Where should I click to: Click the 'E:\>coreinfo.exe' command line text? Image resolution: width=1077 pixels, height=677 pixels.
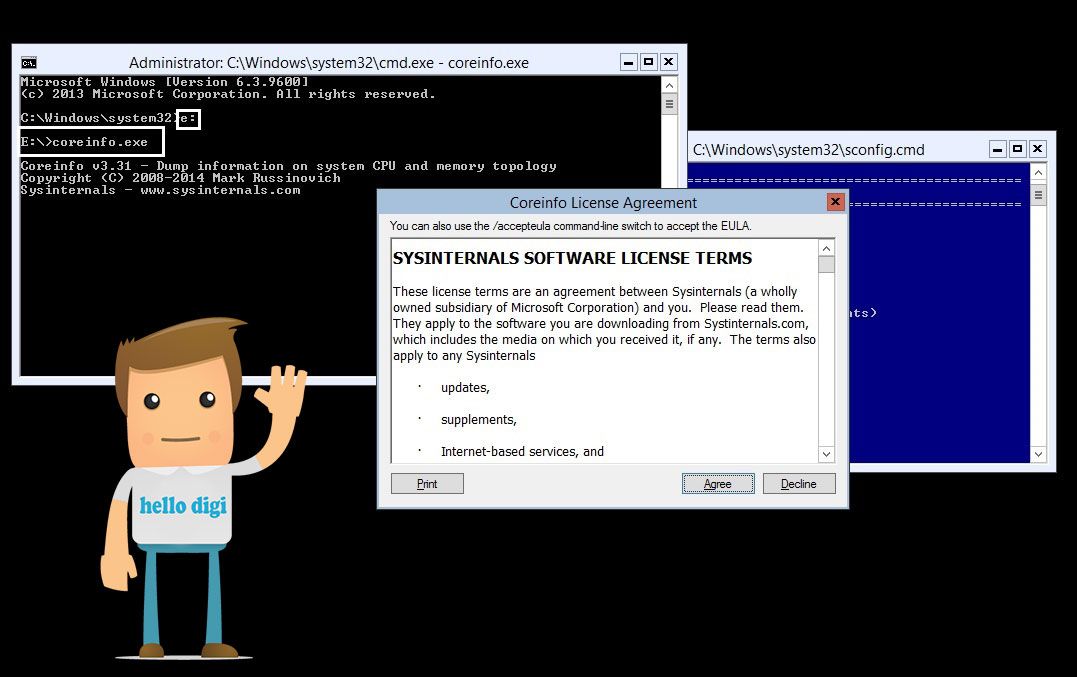[84, 142]
